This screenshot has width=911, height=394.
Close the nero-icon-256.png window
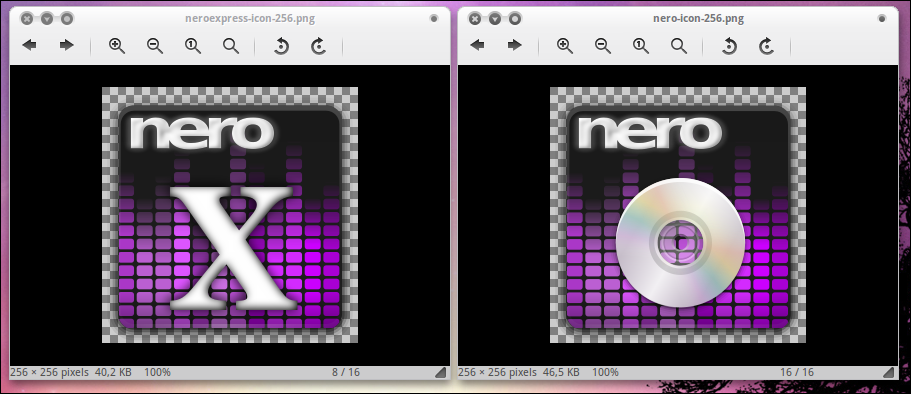tap(475, 19)
